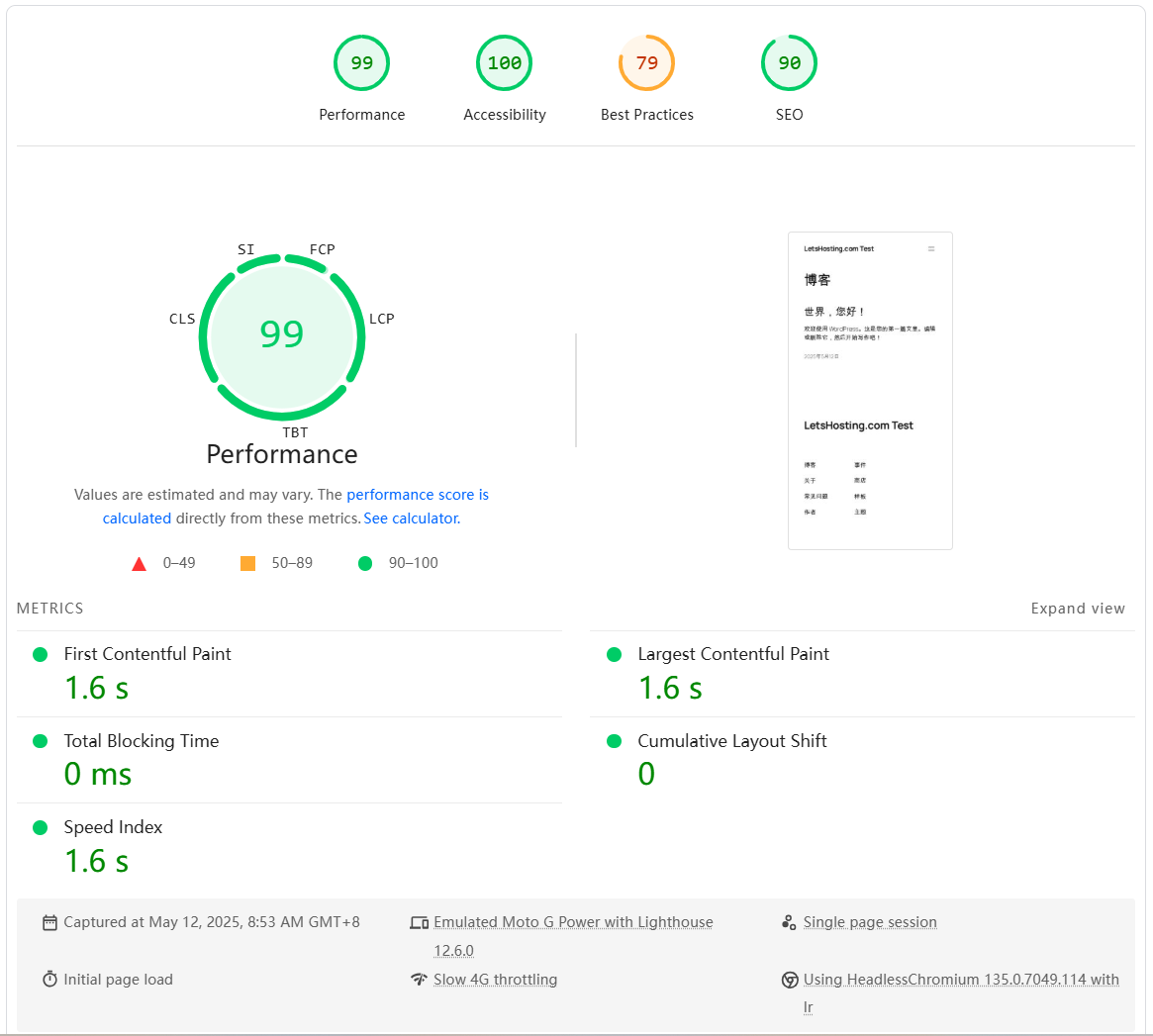1153x1036 pixels.
Task: Click the Cumulative Layout Shift value 0
Action: pos(646,774)
